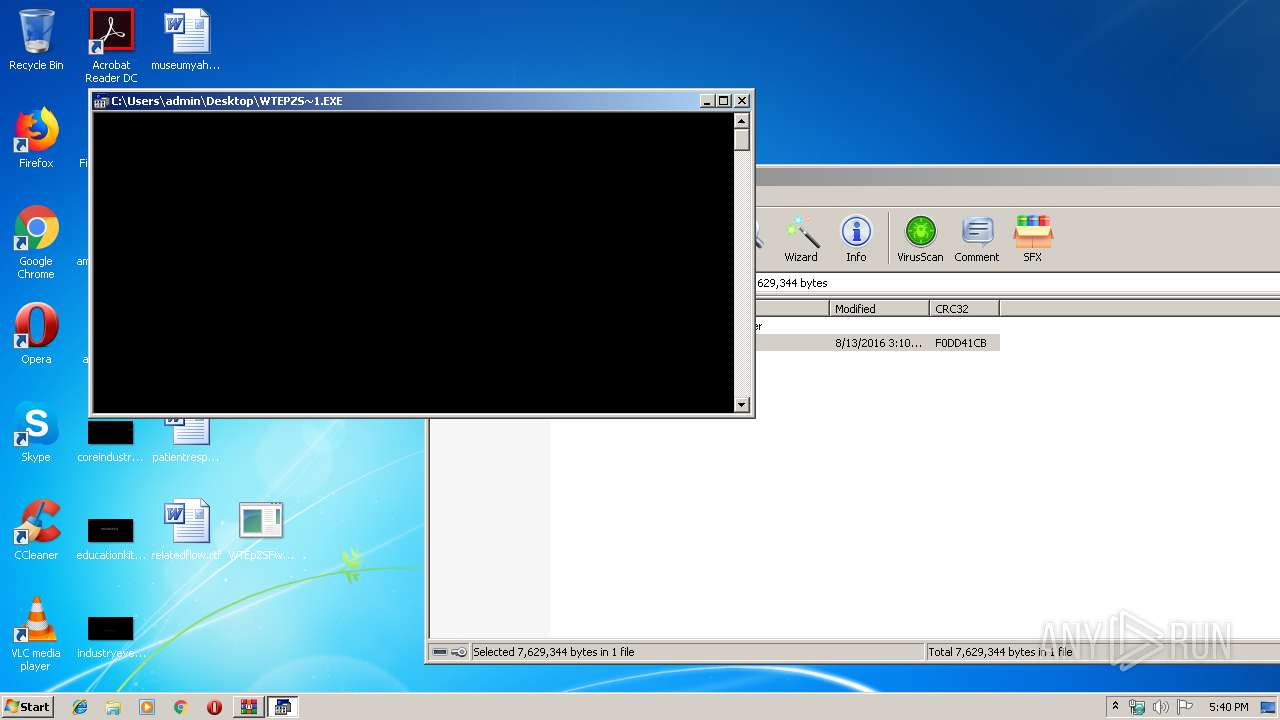
Task: Switch to WinRAR via taskbar button
Action: pos(248,707)
